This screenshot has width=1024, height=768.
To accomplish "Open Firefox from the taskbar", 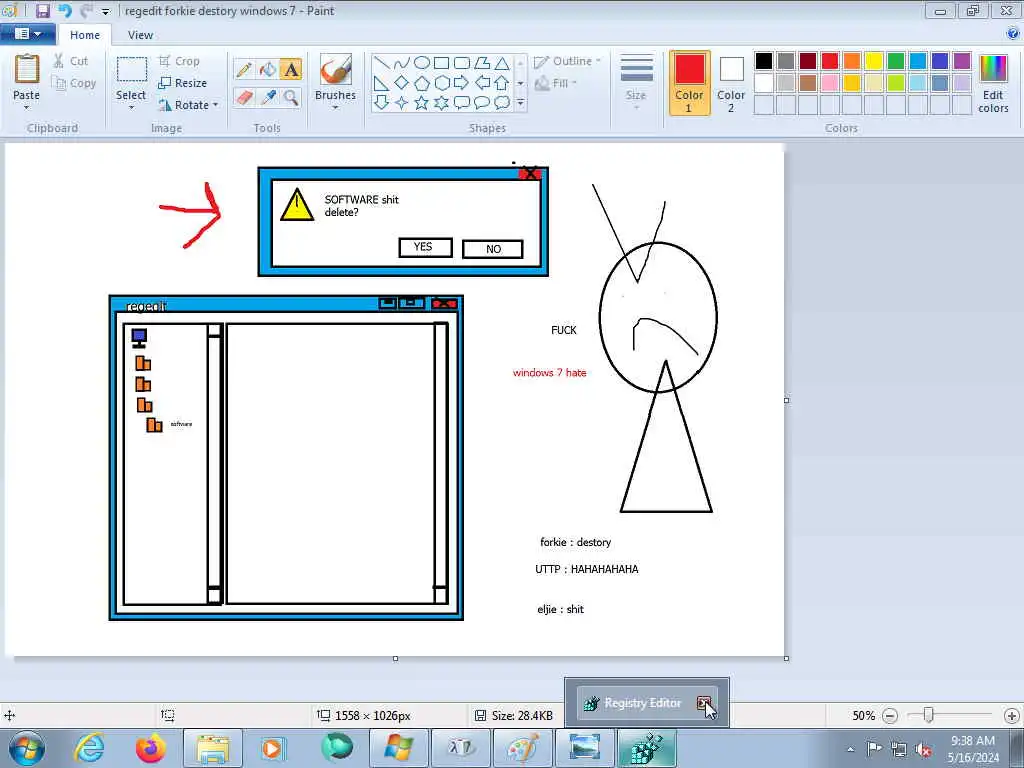I will click(x=150, y=748).
